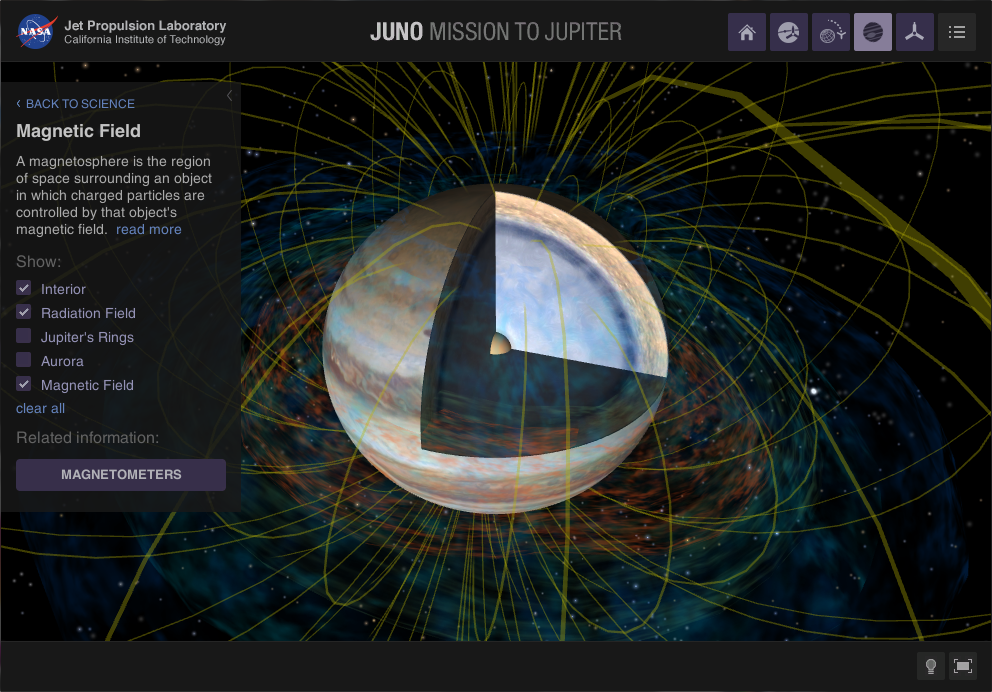Select the Jupiter science section icon

point(872,32)
